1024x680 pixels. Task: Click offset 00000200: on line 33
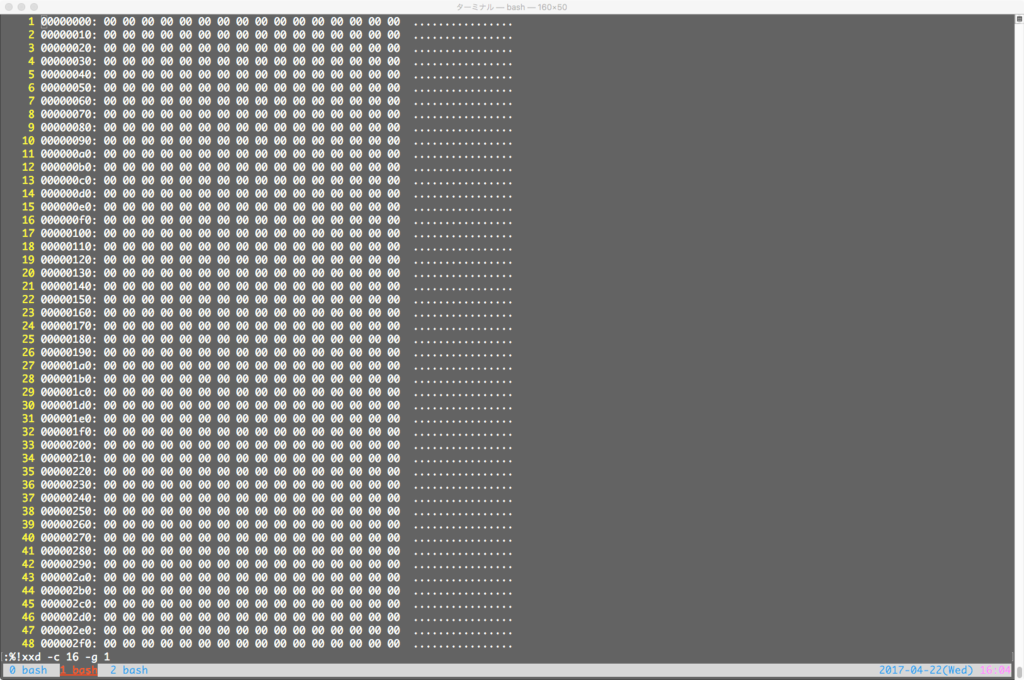[x=69, y=445]
